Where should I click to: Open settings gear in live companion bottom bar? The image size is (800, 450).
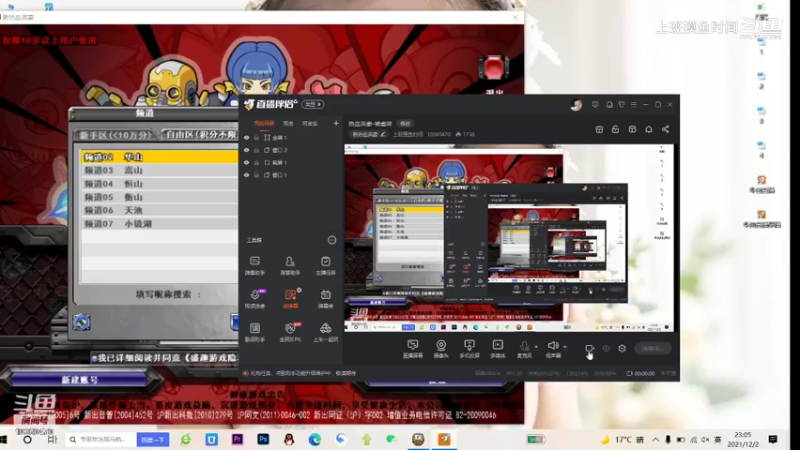622,348
